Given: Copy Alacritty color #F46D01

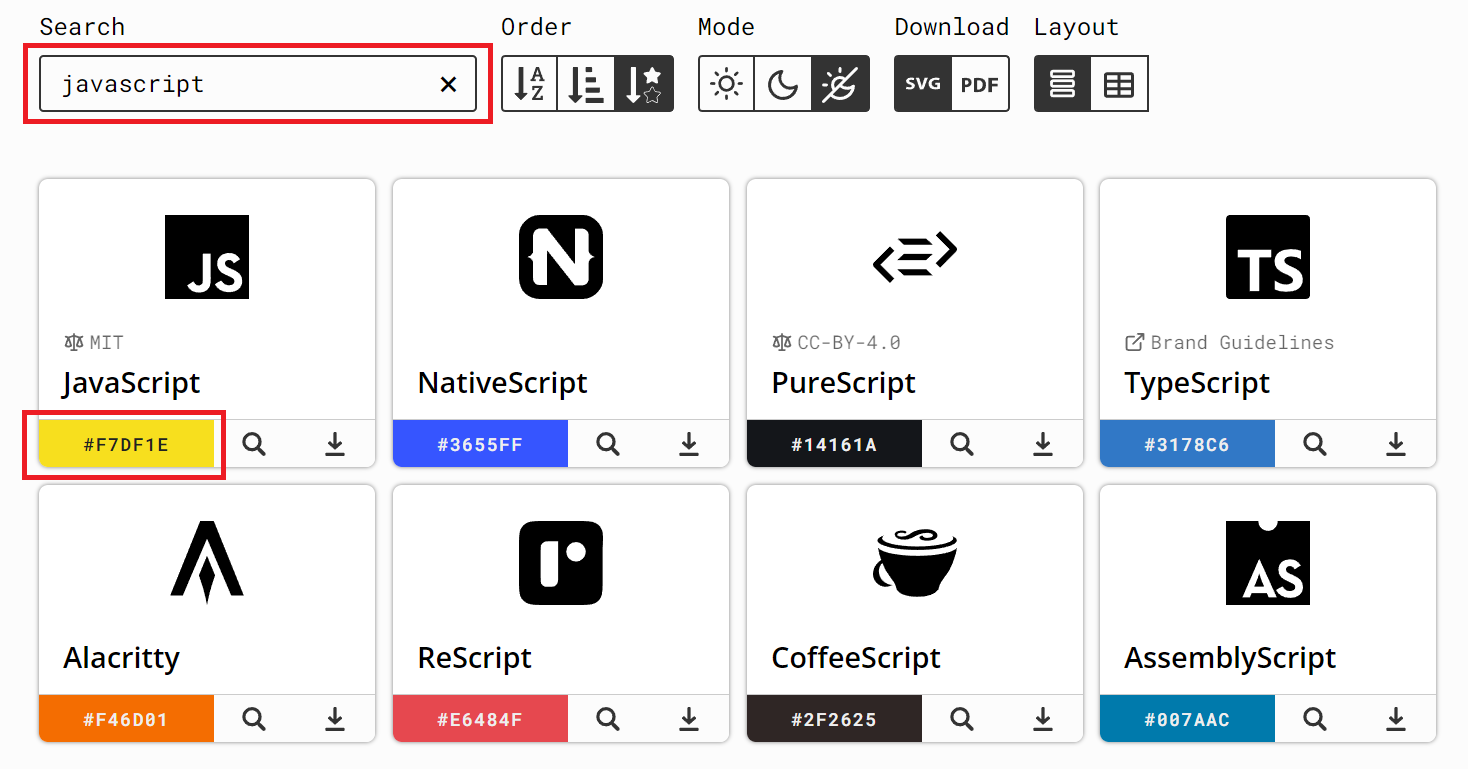Looking at the screenshot, I should click(126, 719).
